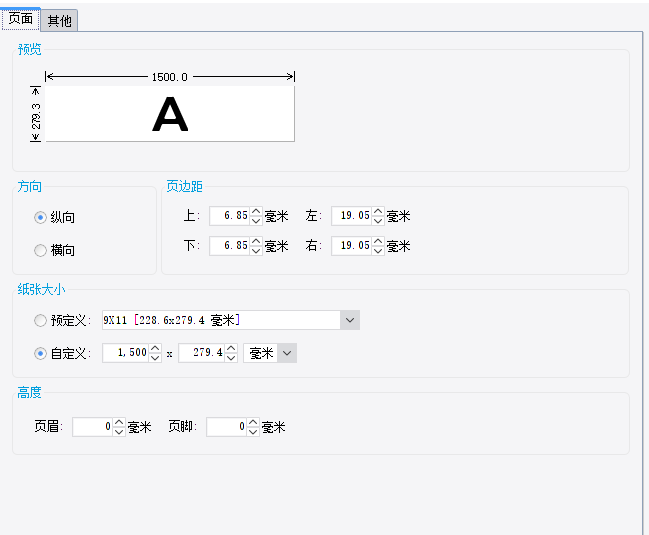Screen dimensions: 649x535
Task: Increase the header (页眉) height
Action: click(119, 422)
